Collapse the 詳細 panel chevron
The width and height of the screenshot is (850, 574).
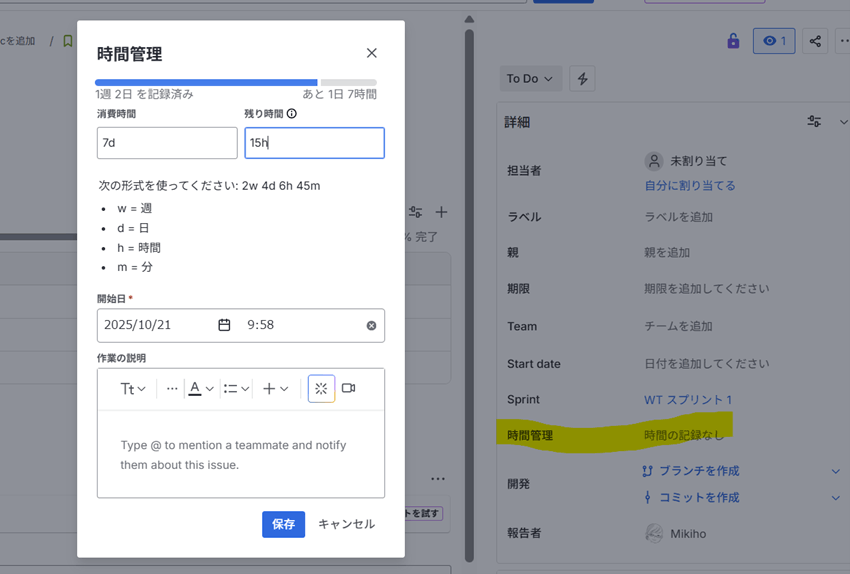pyautogui.click(x=843, y=122)
